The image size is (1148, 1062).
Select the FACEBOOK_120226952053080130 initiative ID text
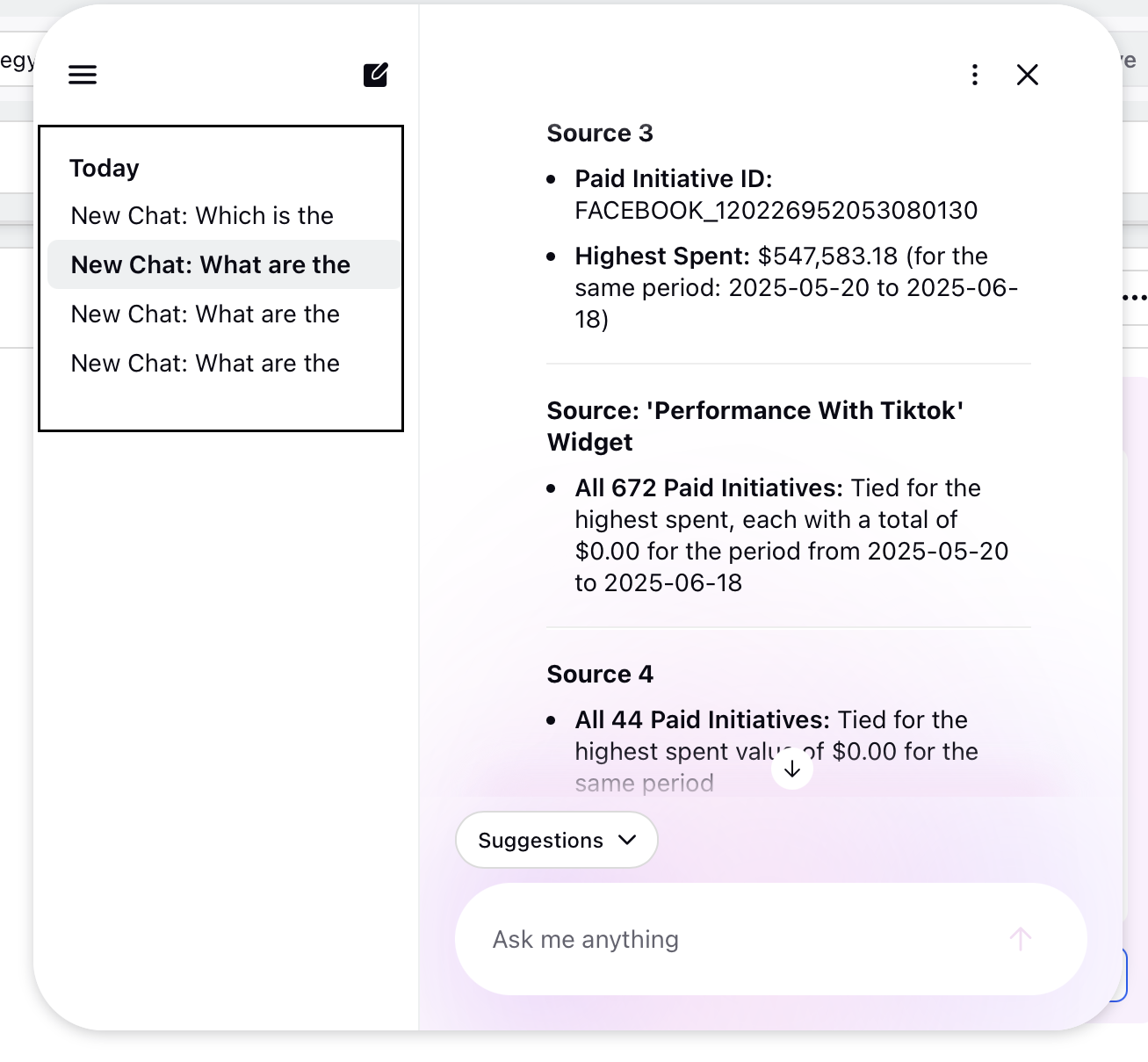click(x=776, y=210)
